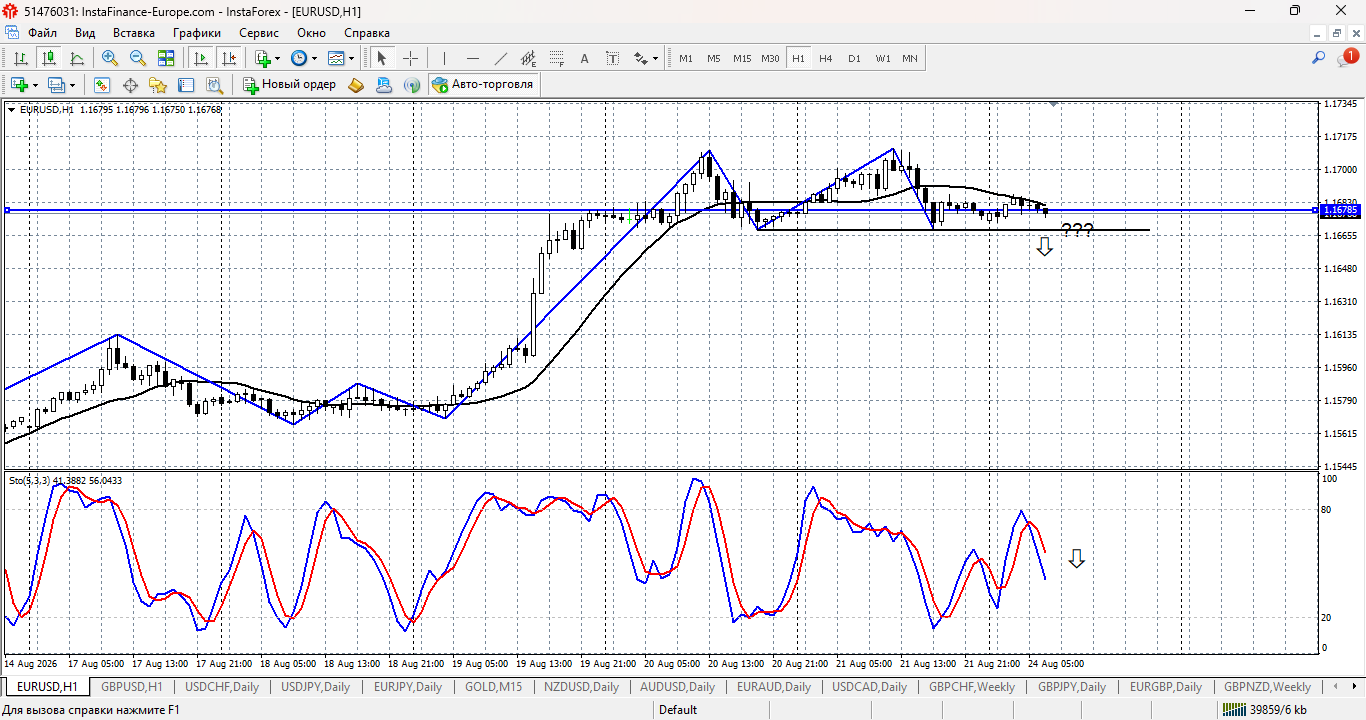Activate the crosshair tool
Image resolution: width=1366 pixels, height=720 pixels.
pos(410,59)
